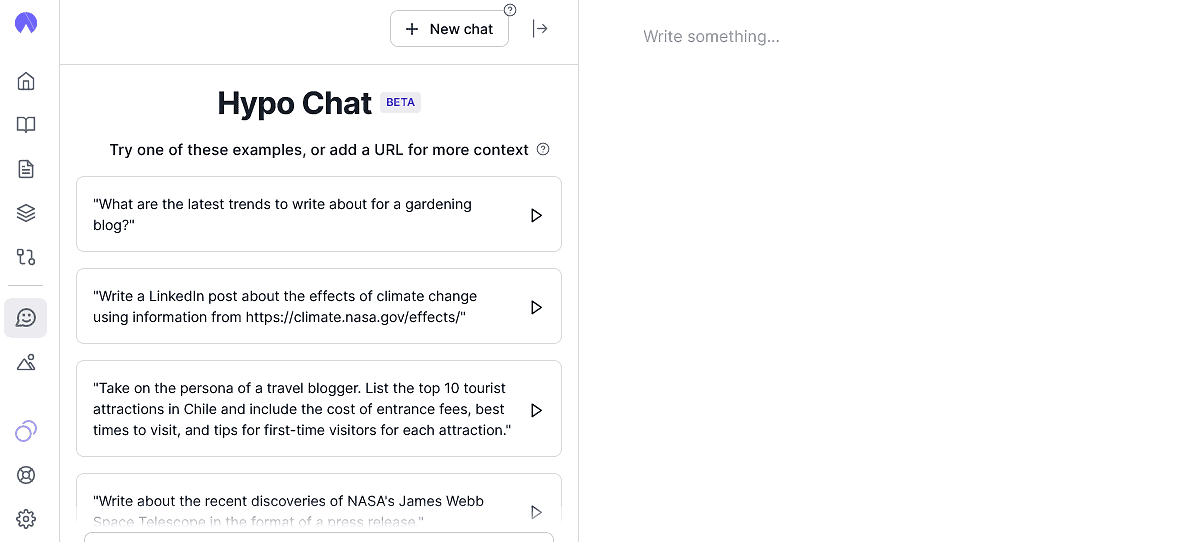The width and height of the screenshot is (1200, 542).
Task: Open the Documents icon in sidebar
Action: coord(26,169)
